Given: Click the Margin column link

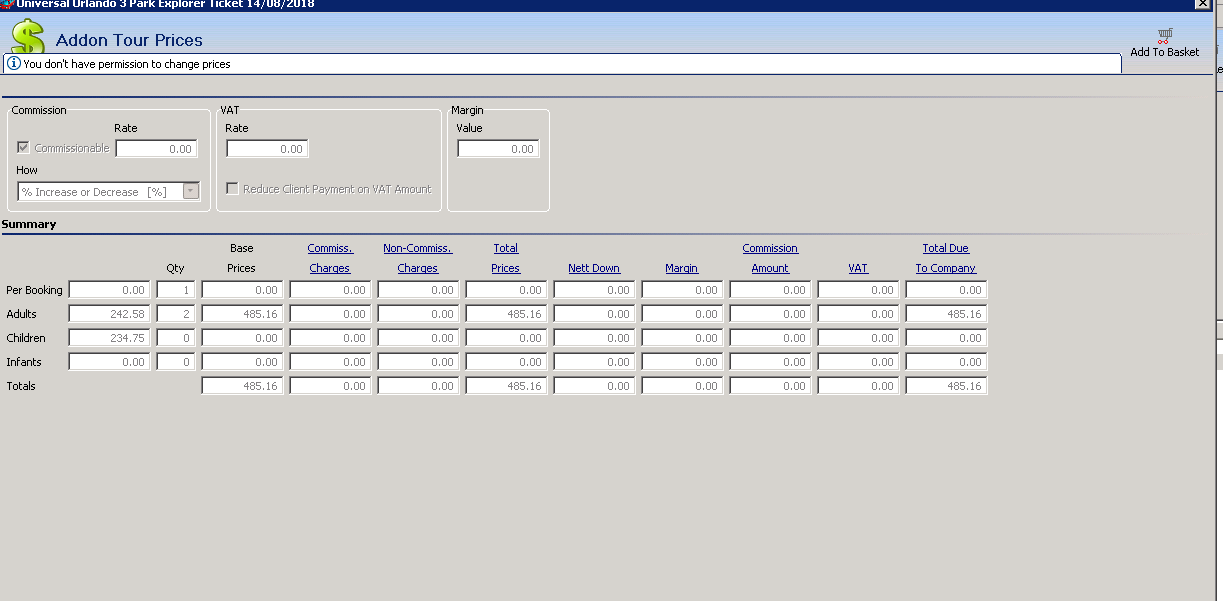Looking at the screenshot, I should (682, 268).
